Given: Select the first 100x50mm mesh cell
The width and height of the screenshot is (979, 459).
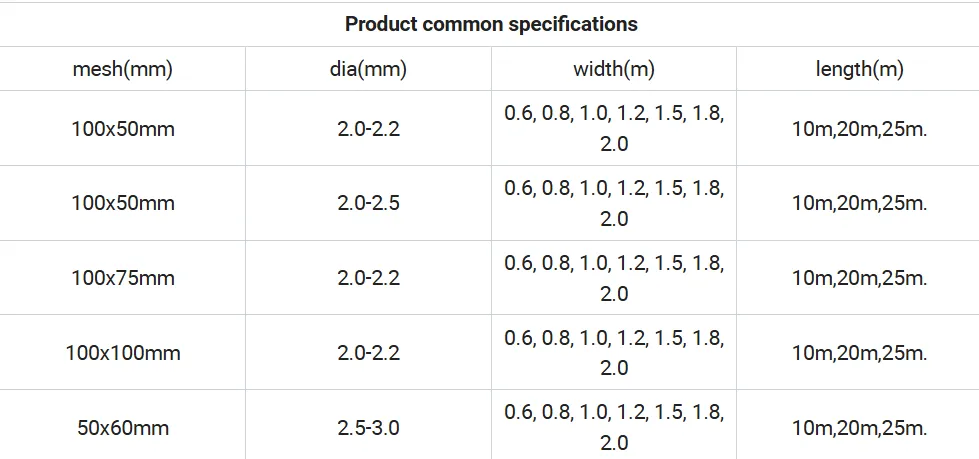Looking at the screenshot, I should point(122,129).
